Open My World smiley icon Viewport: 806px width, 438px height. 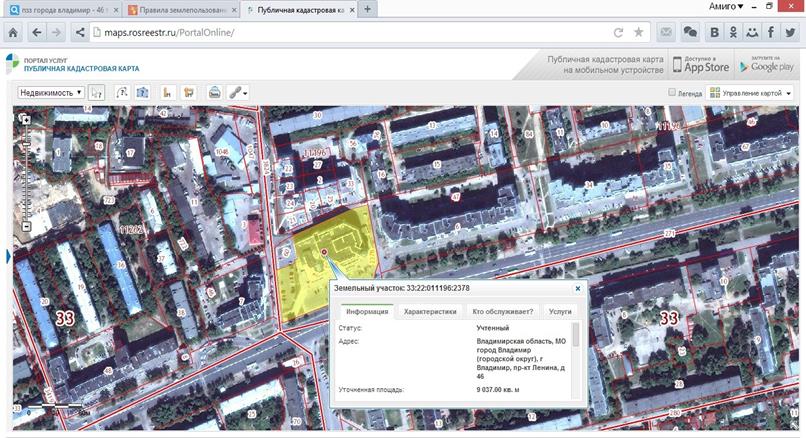pos(752,32)
